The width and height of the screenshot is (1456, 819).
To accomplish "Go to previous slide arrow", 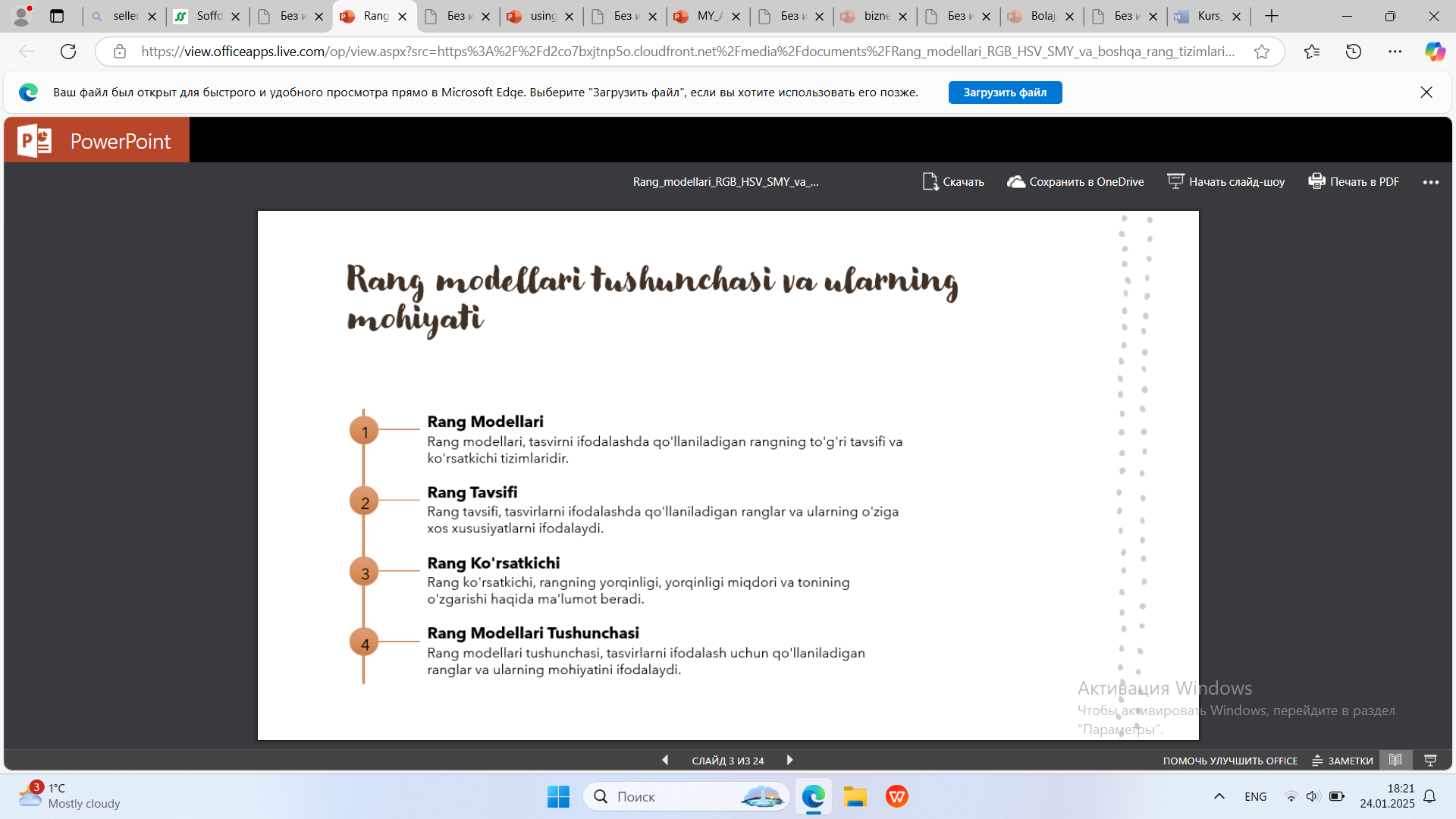I will pos(665,760).
